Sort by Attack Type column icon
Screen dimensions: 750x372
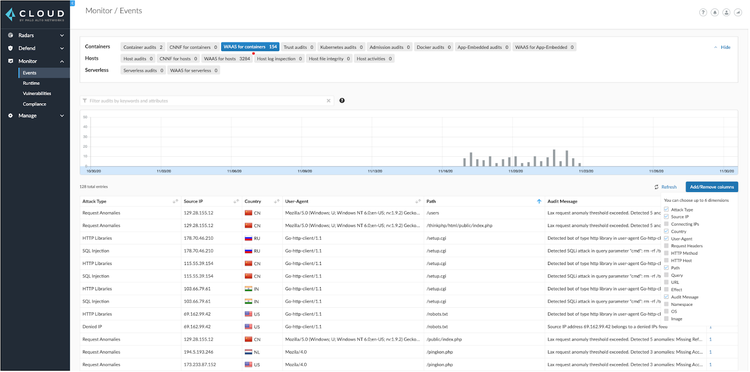[x=175, y=202]
